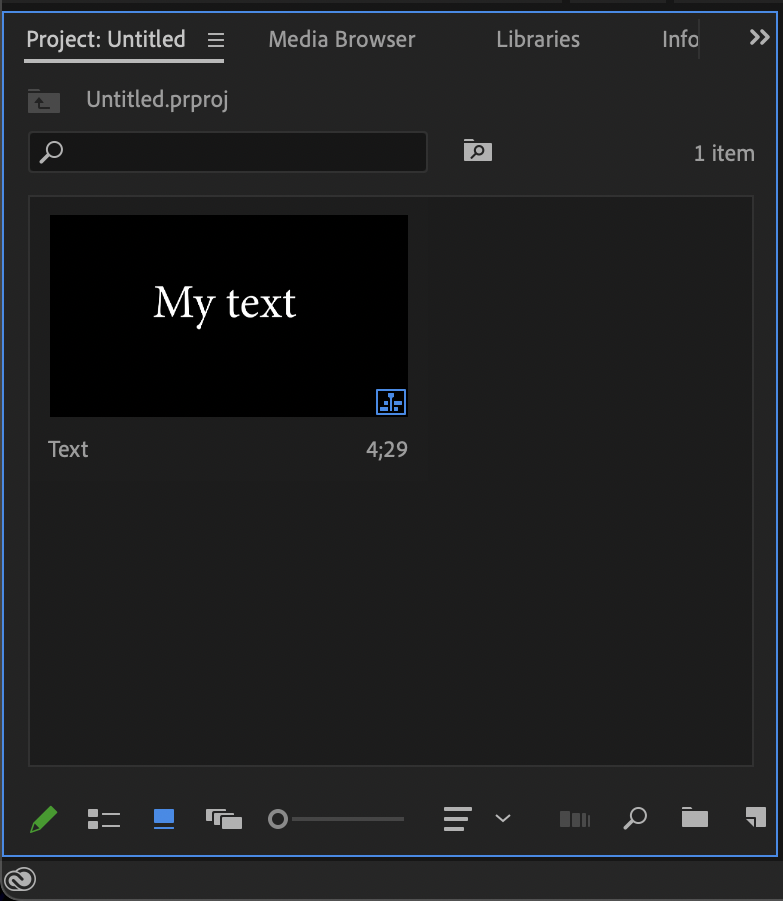The image size is (783, 901).
Task: Toggle Freeform View
Action: pos(224,818)
